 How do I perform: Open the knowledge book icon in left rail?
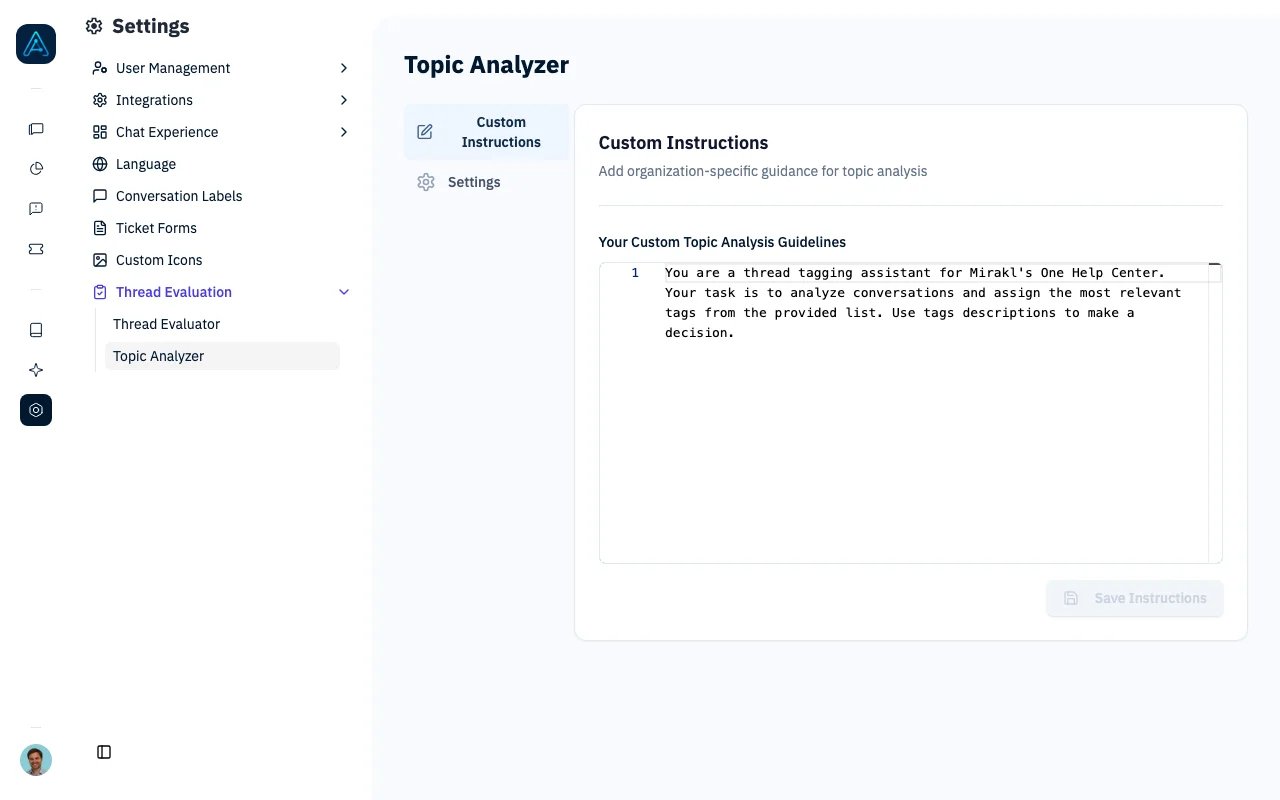click(x=36, y=330)
